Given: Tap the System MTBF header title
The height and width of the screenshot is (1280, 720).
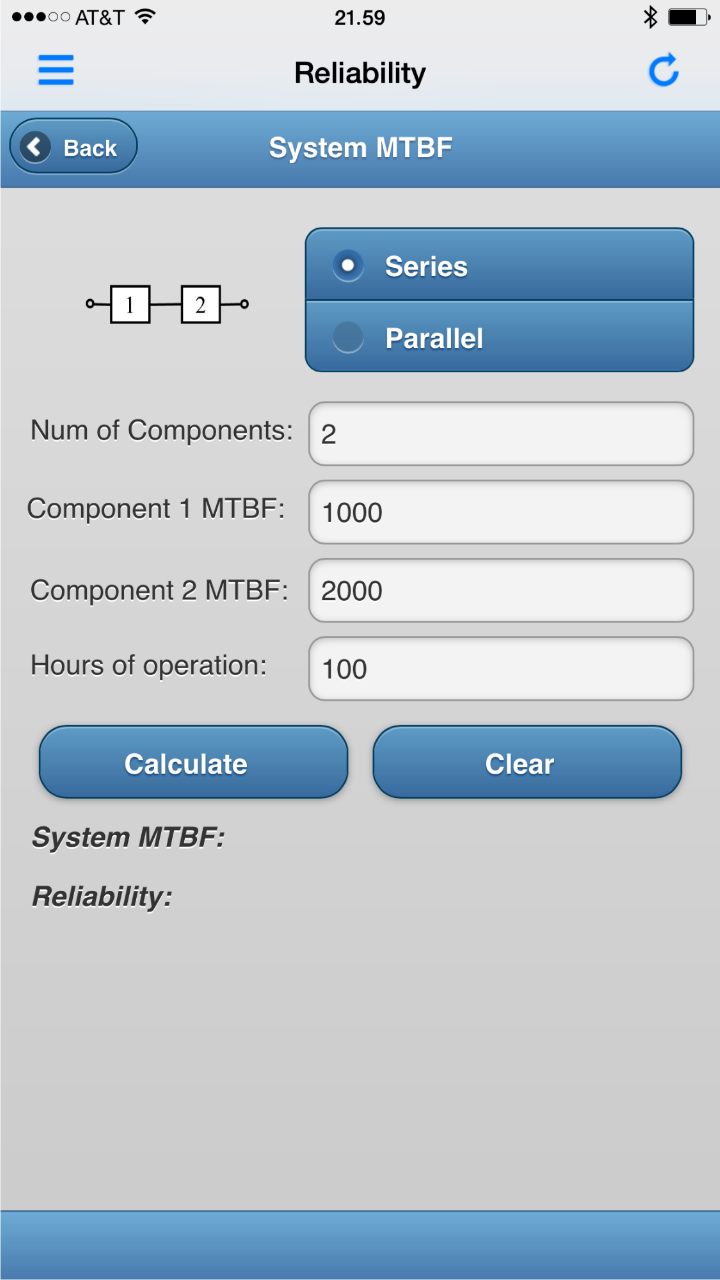Looking at the screenshot, I should [x=359, y=146].
